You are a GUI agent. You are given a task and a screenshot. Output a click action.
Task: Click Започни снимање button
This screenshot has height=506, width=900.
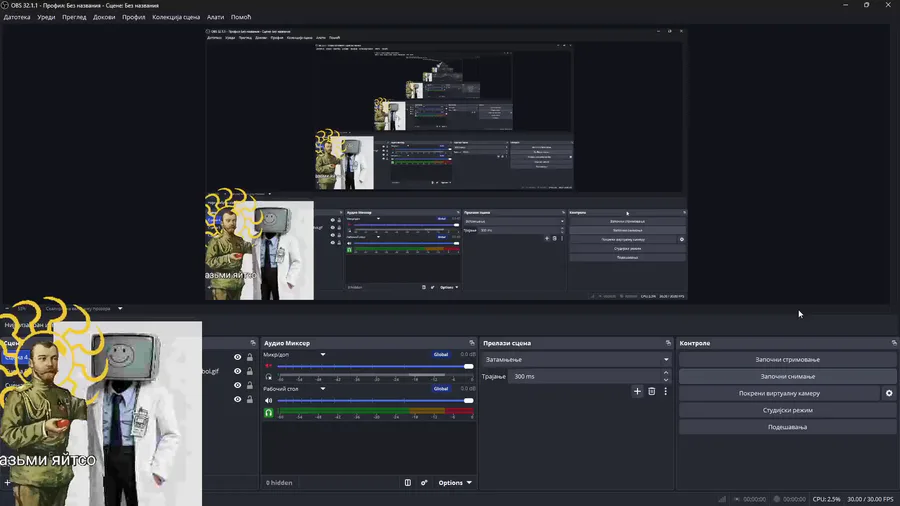[x=787, y=376]
